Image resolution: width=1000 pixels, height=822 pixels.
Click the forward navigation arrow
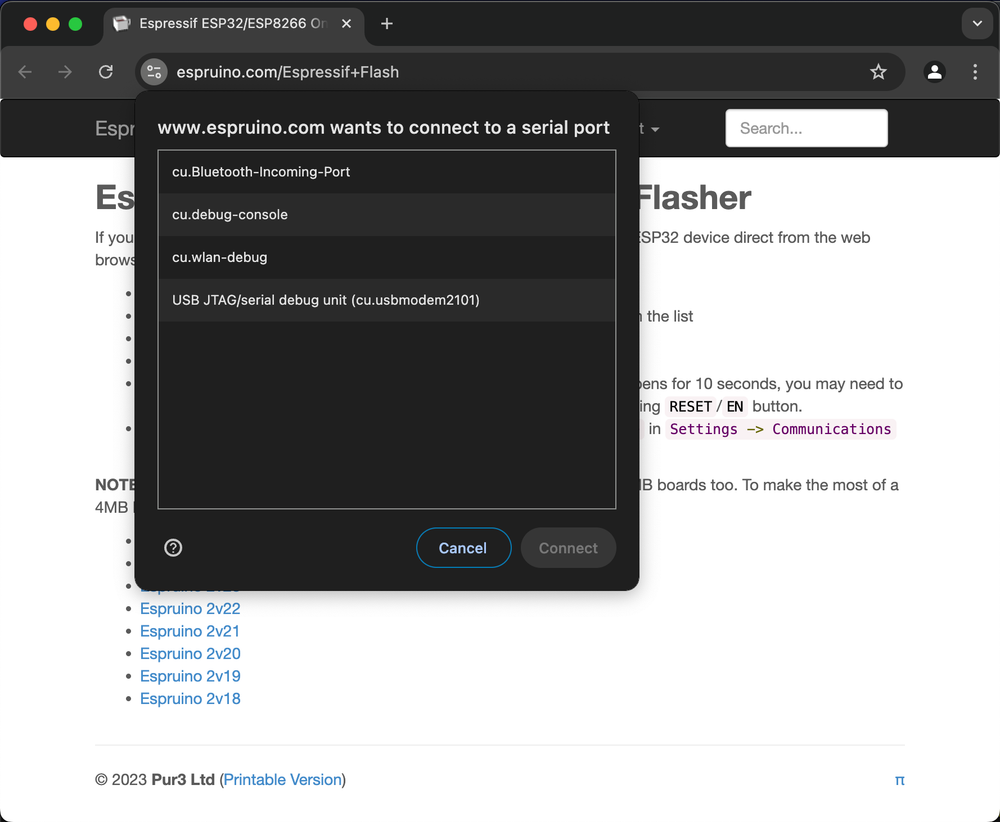(65, 72)
